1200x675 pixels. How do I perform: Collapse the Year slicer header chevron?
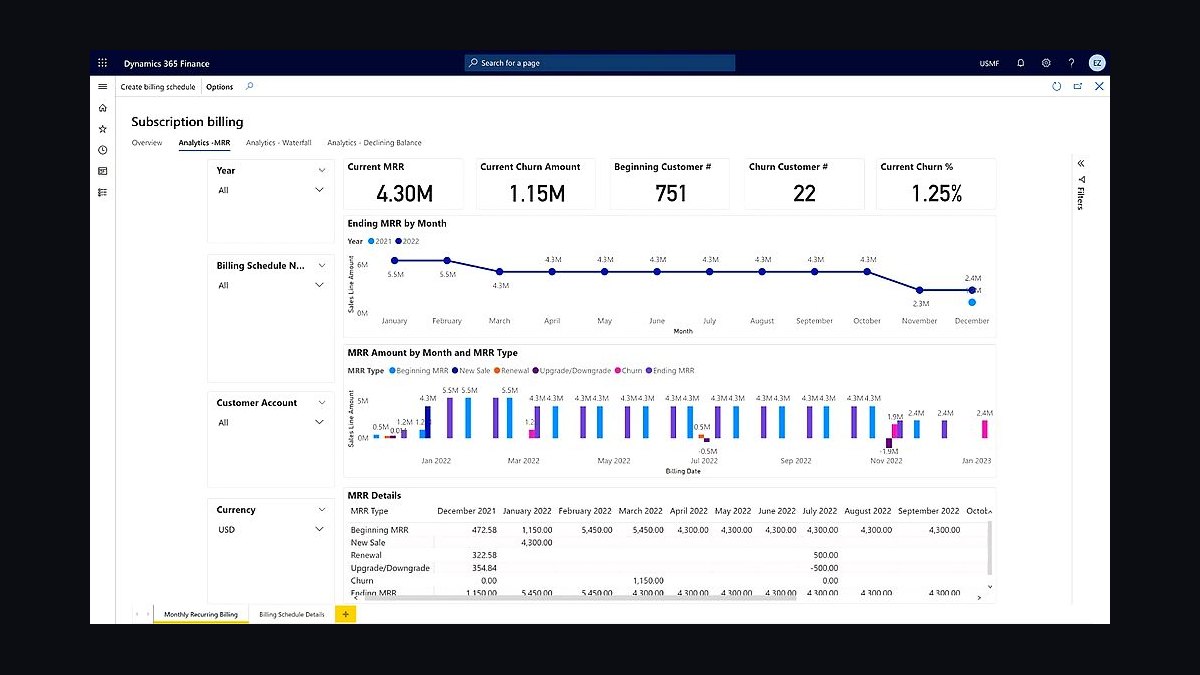[x=320, y=170]
